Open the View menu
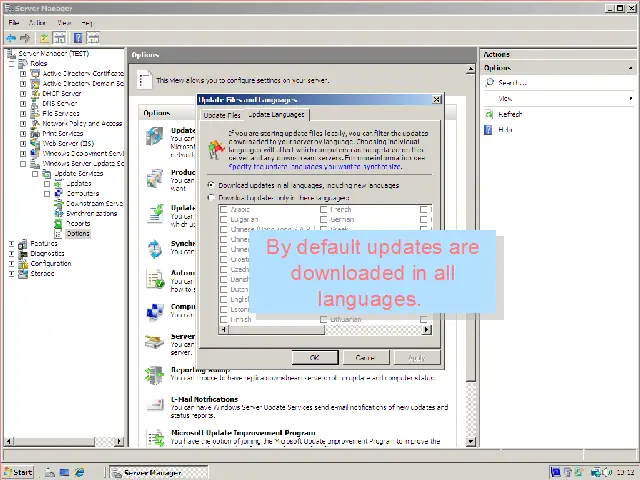Screen dimensions: 640x480 (x=64, y=23)
